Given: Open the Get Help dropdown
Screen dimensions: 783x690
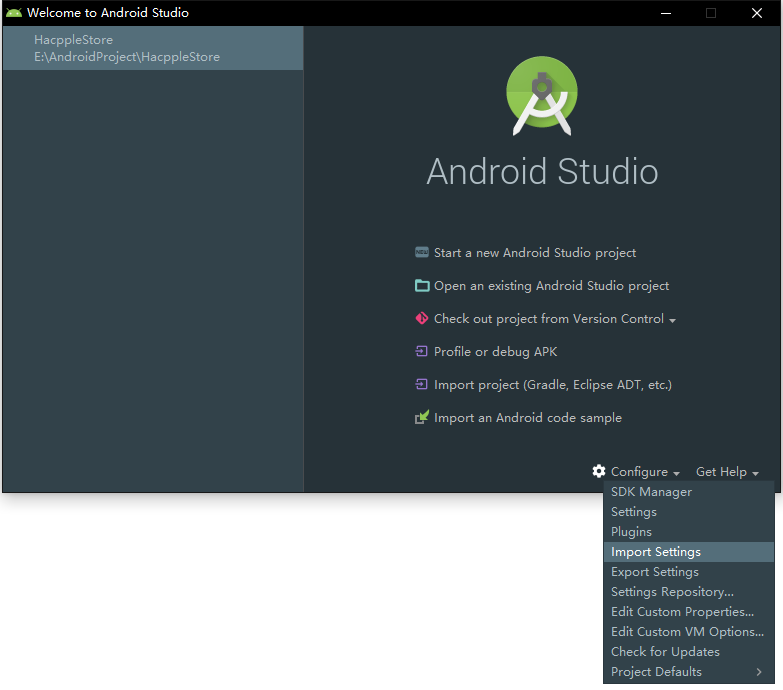Looking at the screenshot, I should (x=727, y=472).
